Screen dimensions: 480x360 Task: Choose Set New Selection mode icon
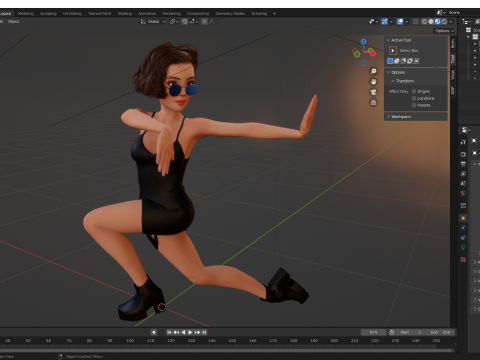[390, 61]
